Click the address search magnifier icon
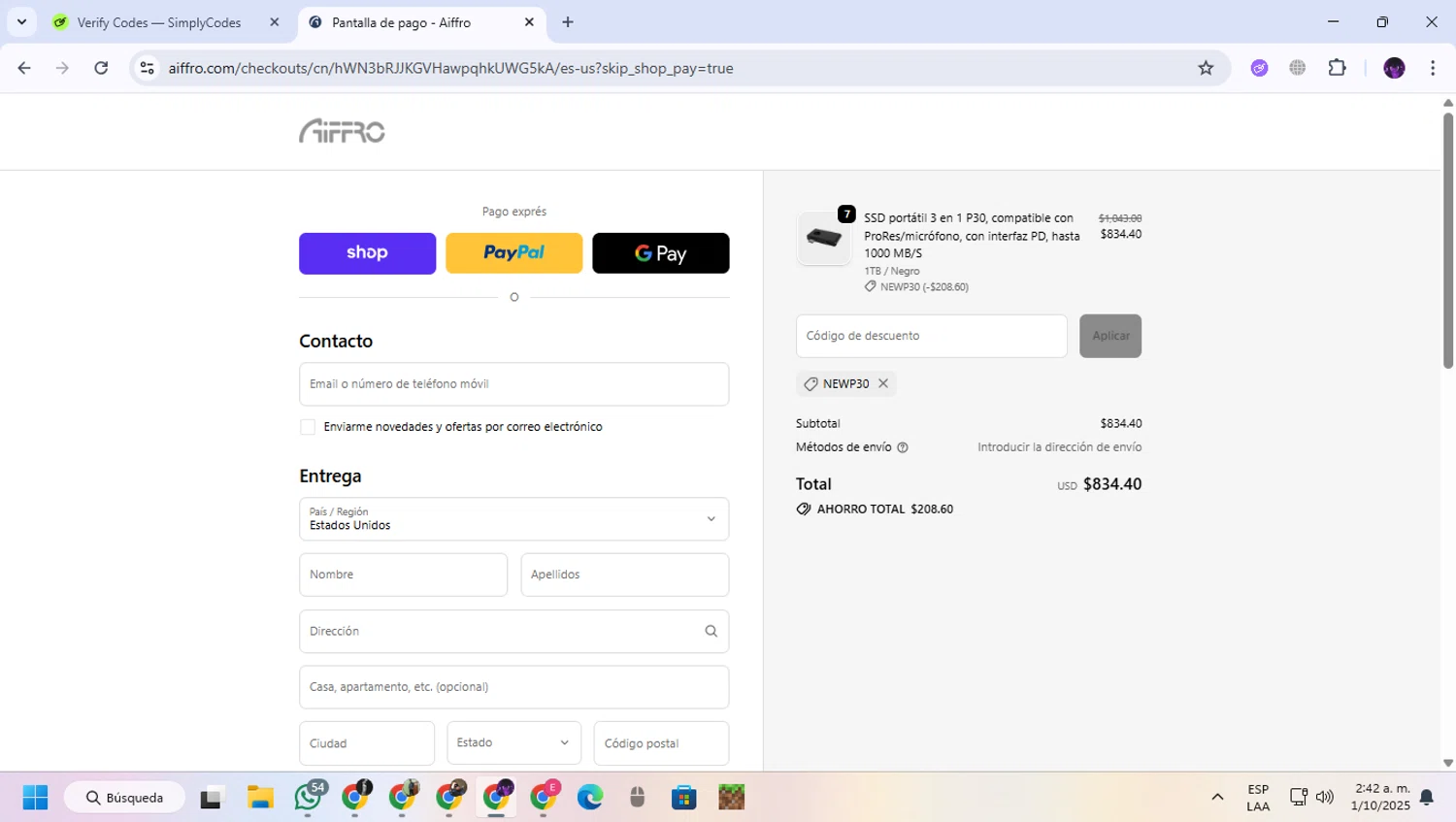 711,631
